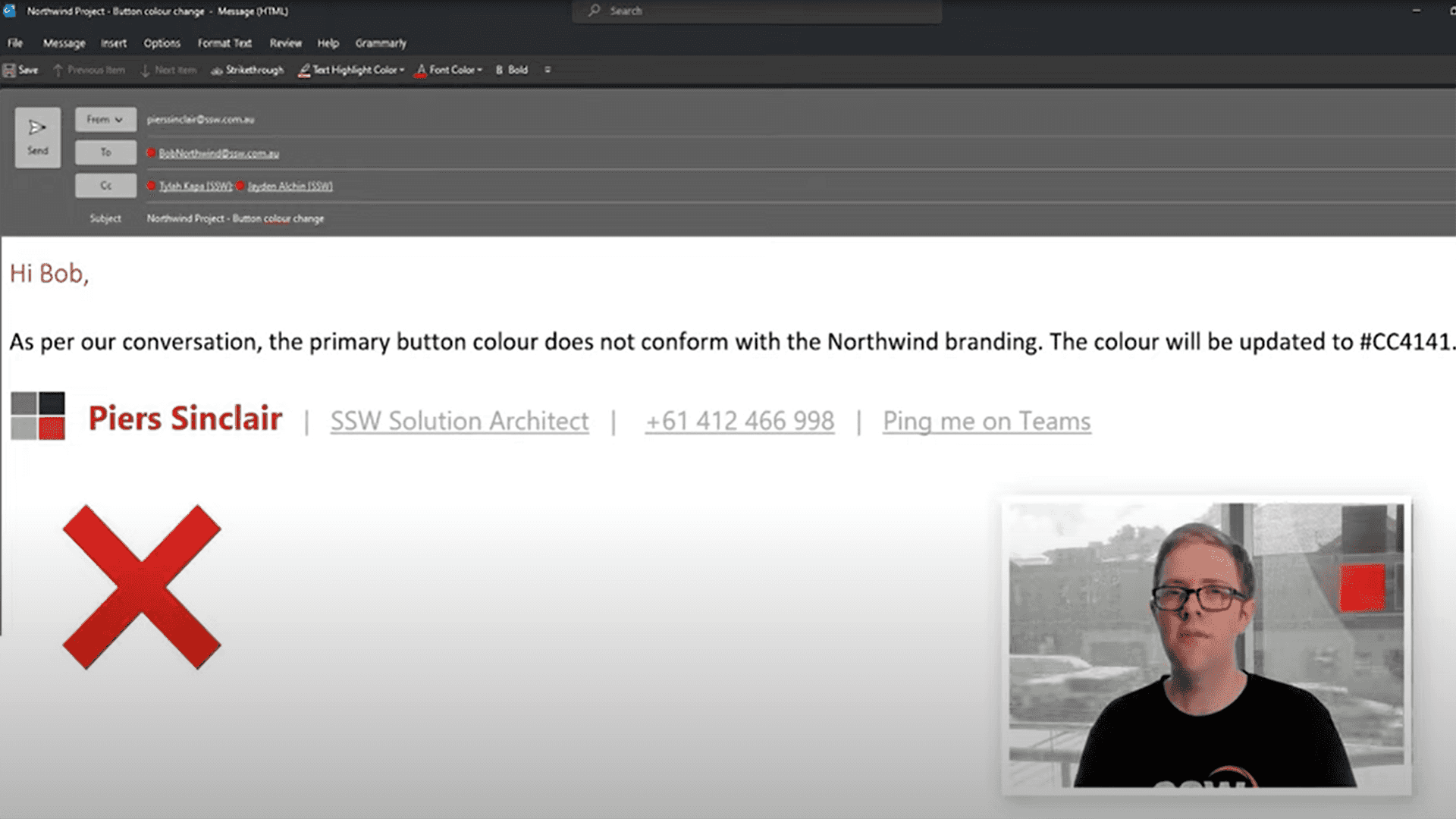Click the SSW Solution Architect link
The height and width of the screenshot is (819, 1456).
[459, 421]
